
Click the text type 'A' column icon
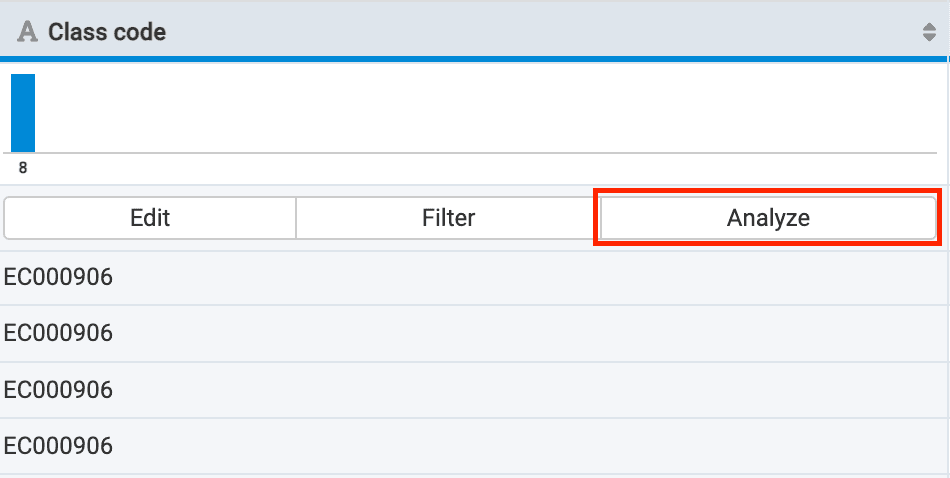27,33
